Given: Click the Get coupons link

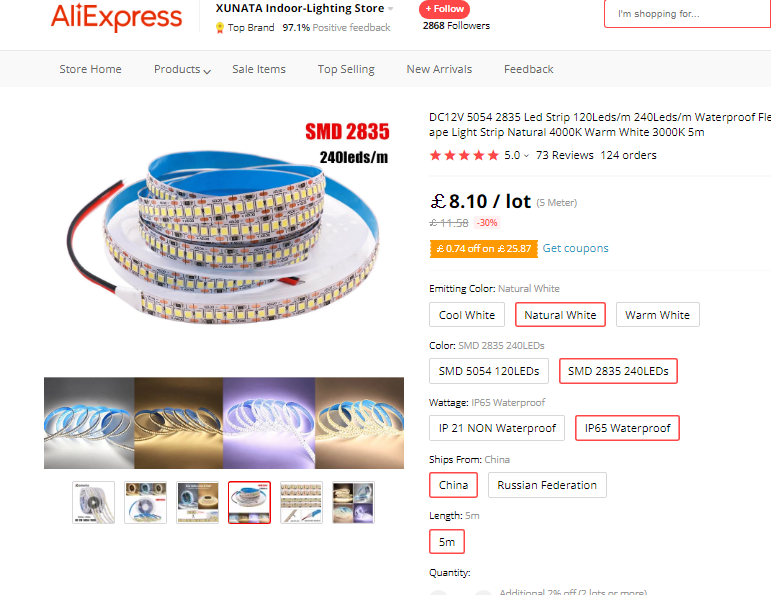Looking at the screenshot, I should pyautogui.click(x=575, y=248).
